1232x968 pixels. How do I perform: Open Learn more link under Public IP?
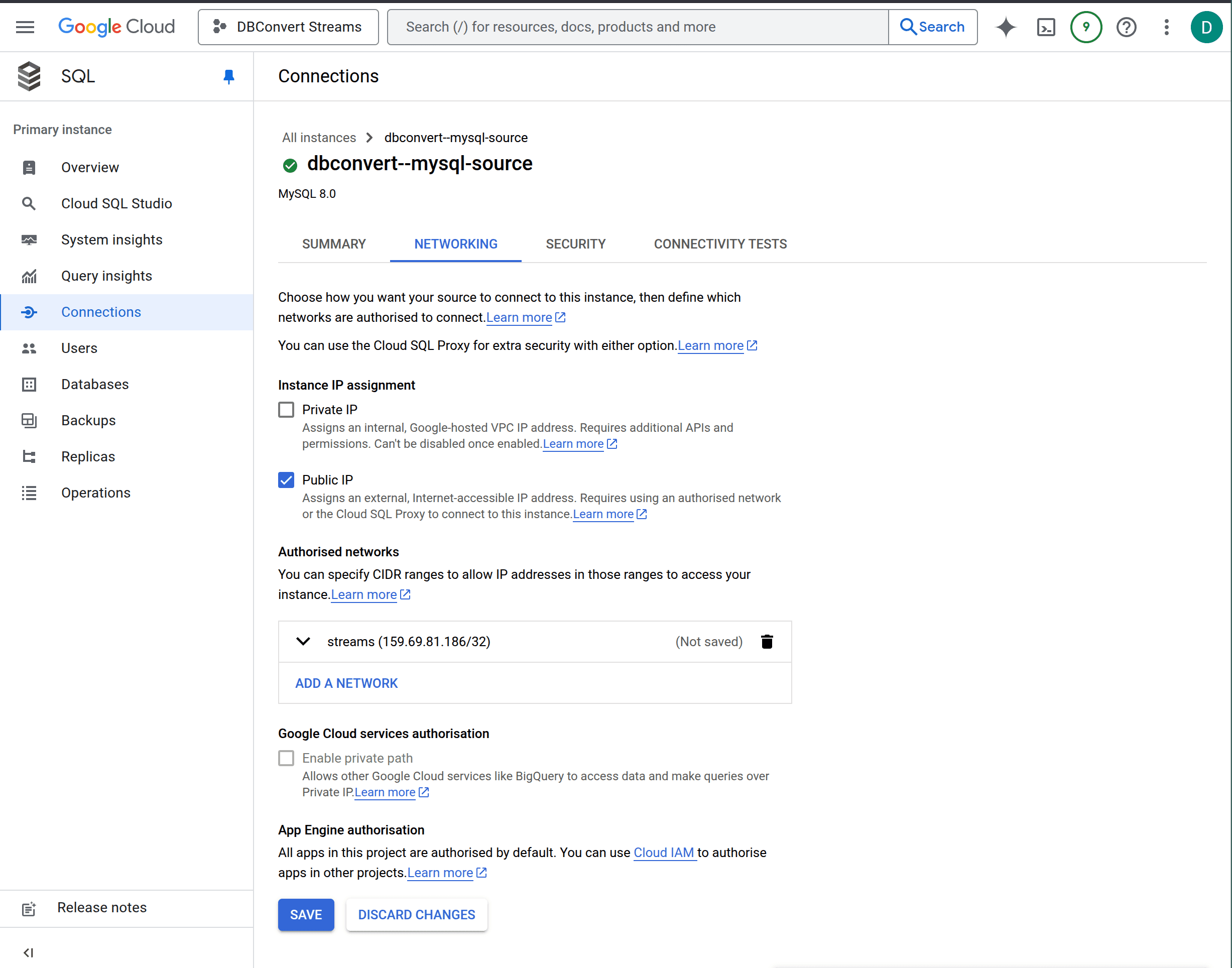610,514
